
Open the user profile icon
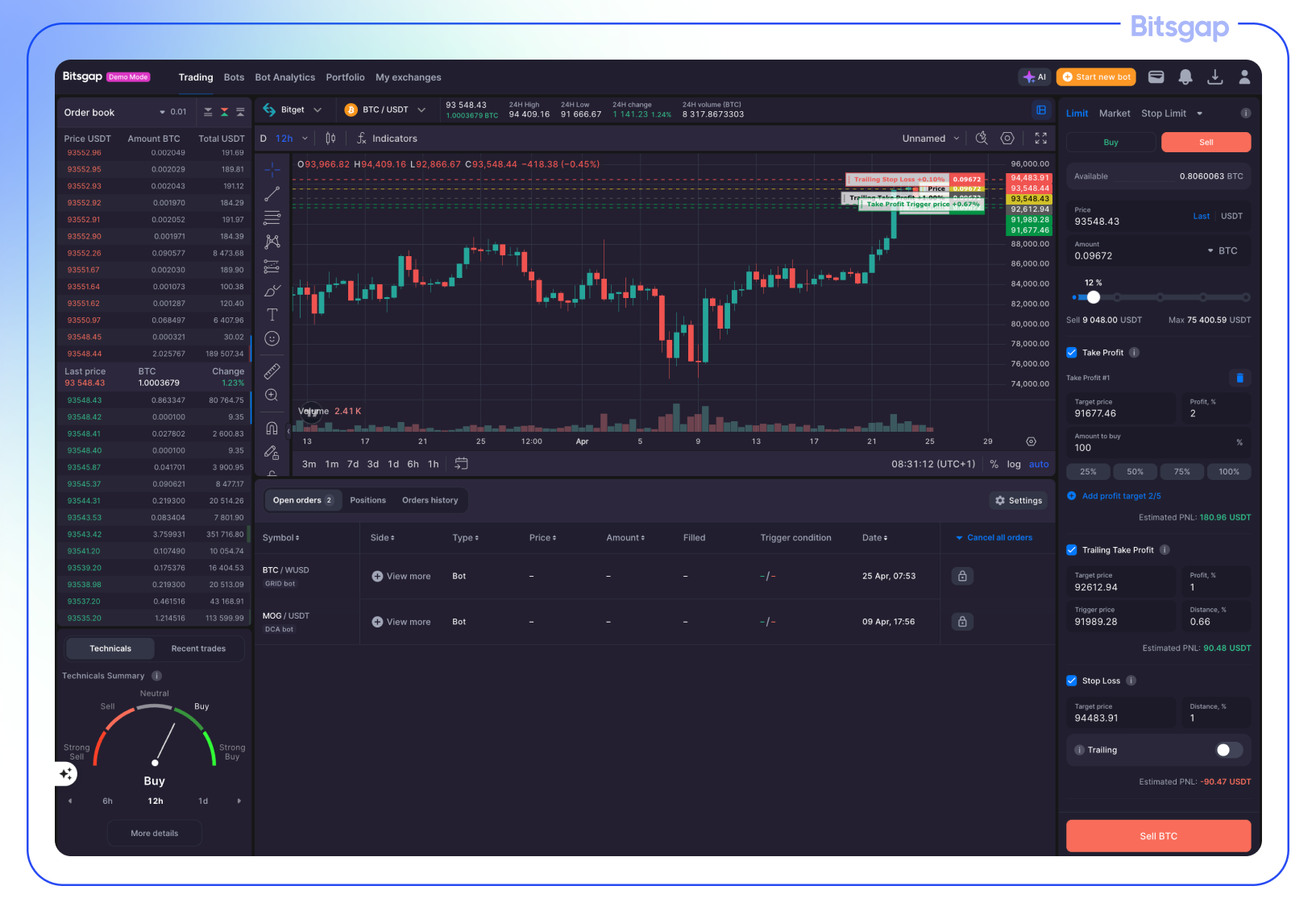pos(1244,77)
